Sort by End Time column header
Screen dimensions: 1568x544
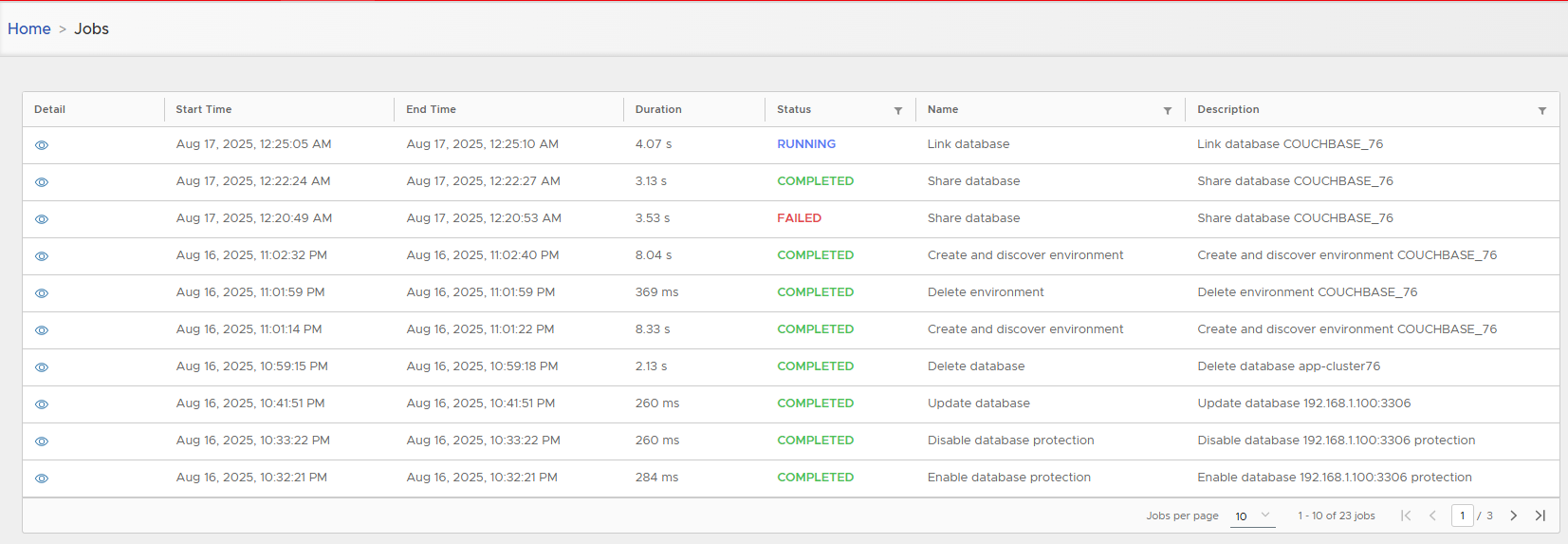(x=431, y=109)
